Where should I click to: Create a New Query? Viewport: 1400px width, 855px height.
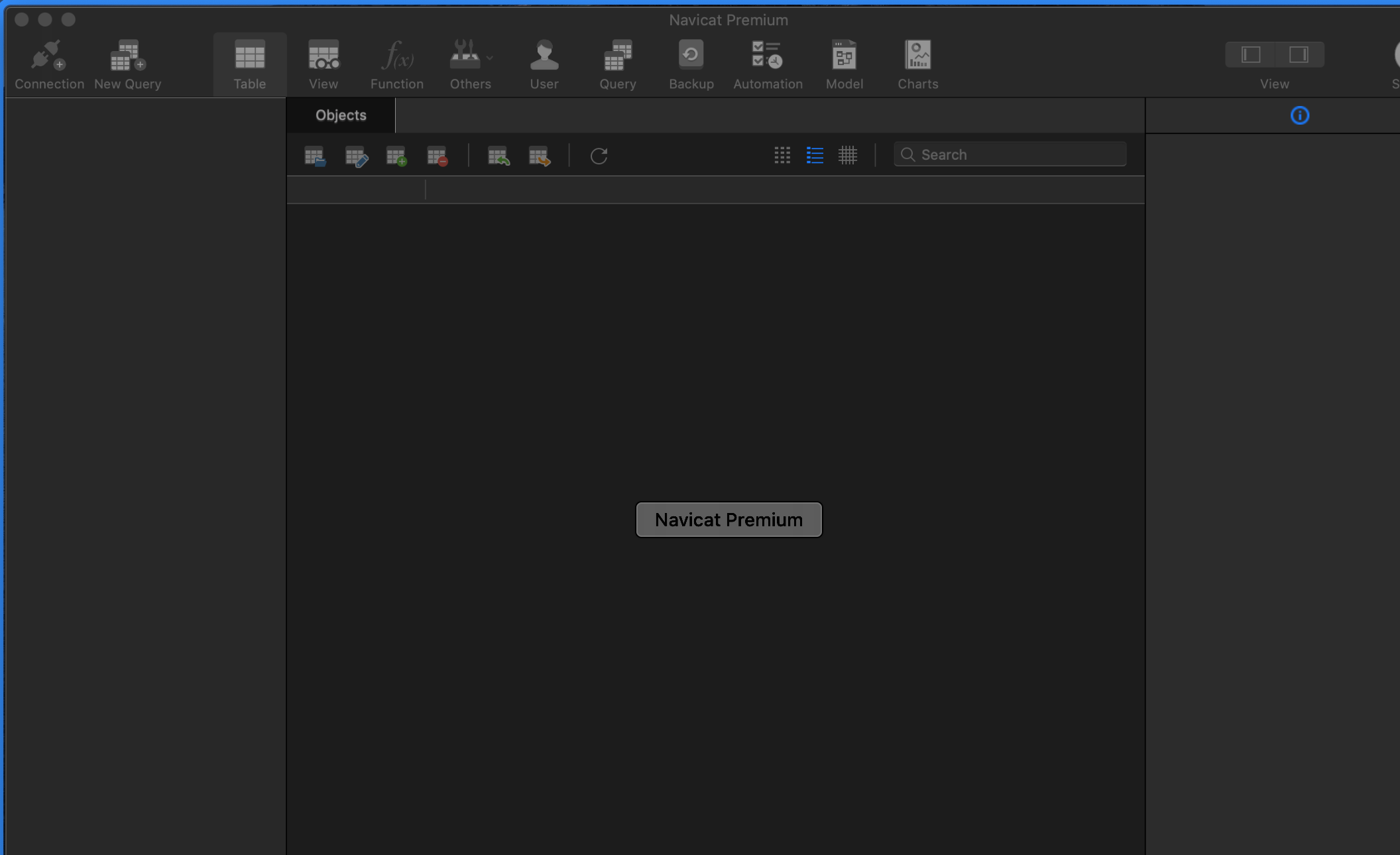pos(128,64)
